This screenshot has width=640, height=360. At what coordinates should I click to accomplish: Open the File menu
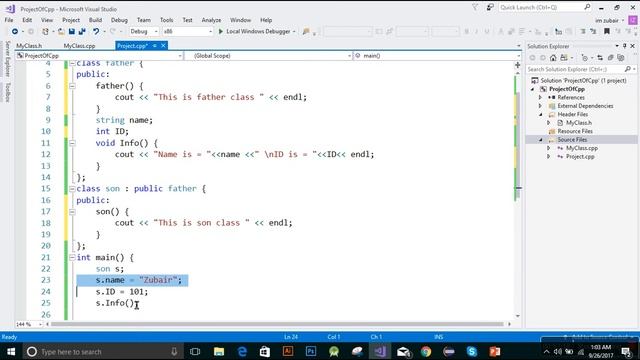pos(9,20)
